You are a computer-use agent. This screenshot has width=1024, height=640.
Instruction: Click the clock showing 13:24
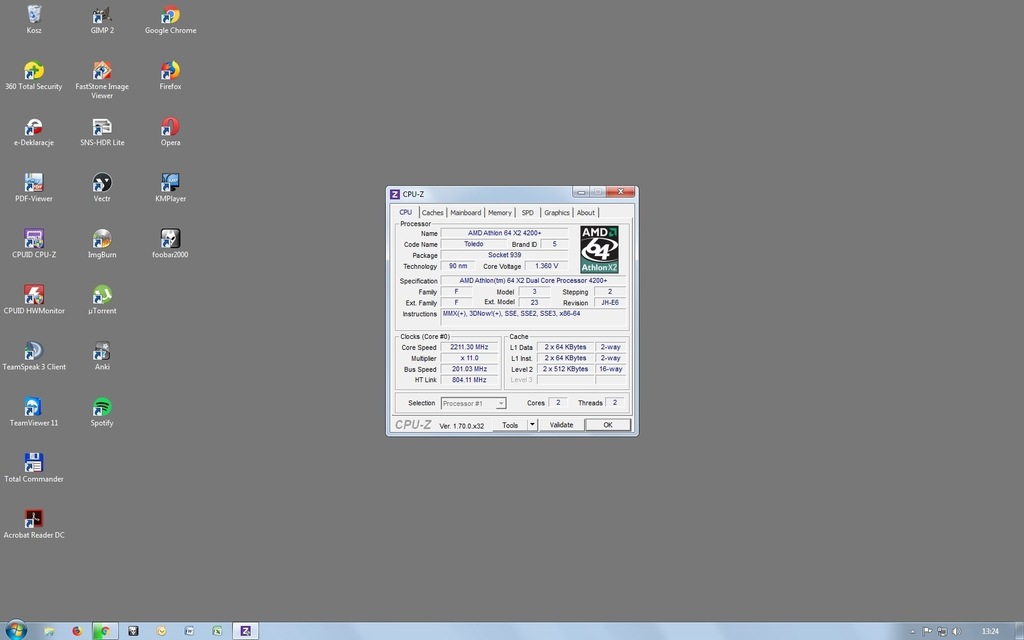point(990,632)
